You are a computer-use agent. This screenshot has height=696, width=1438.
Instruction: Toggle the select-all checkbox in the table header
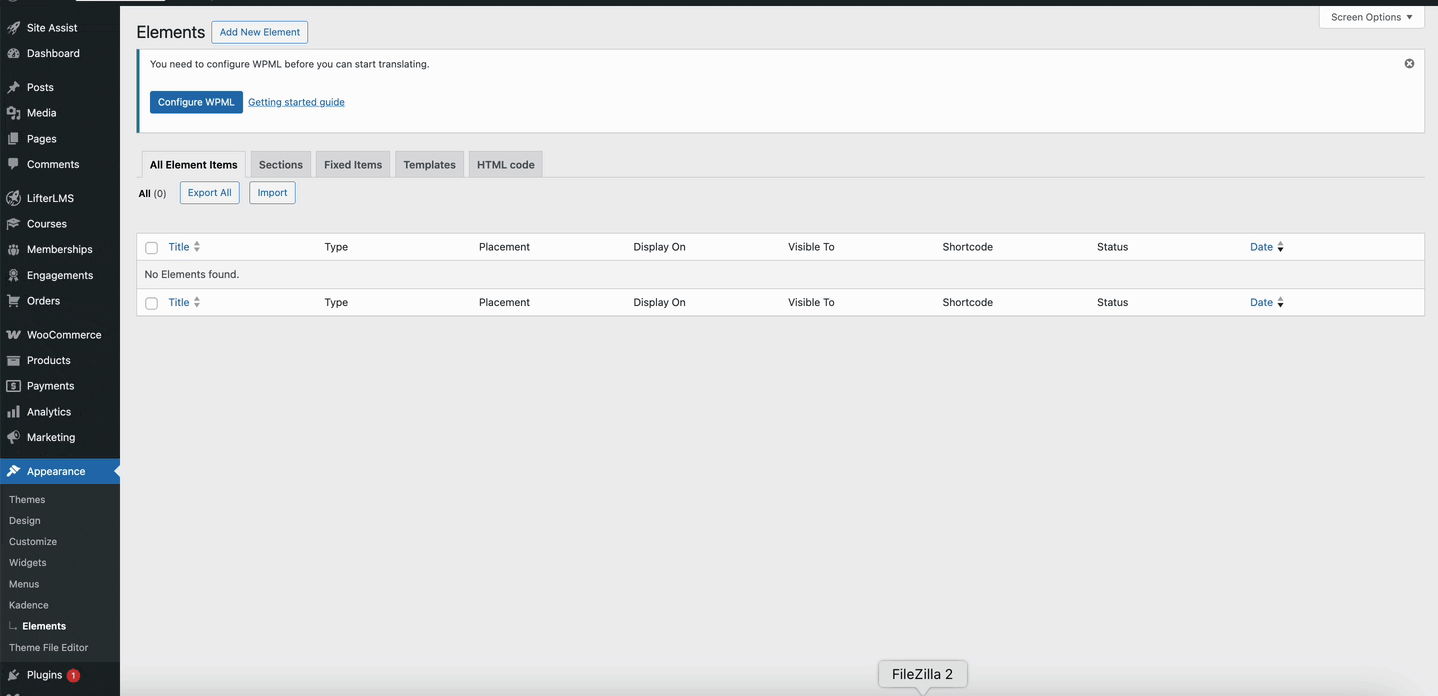pyautogui.click(x=151, y=247)
